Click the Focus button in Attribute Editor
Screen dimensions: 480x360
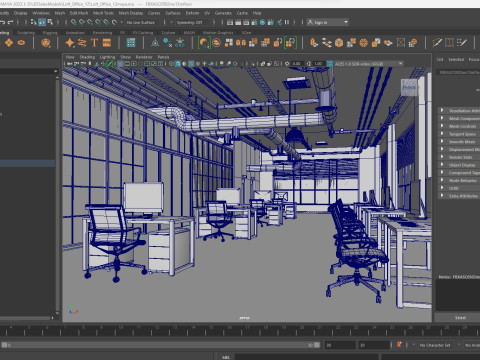coord(474,59)
